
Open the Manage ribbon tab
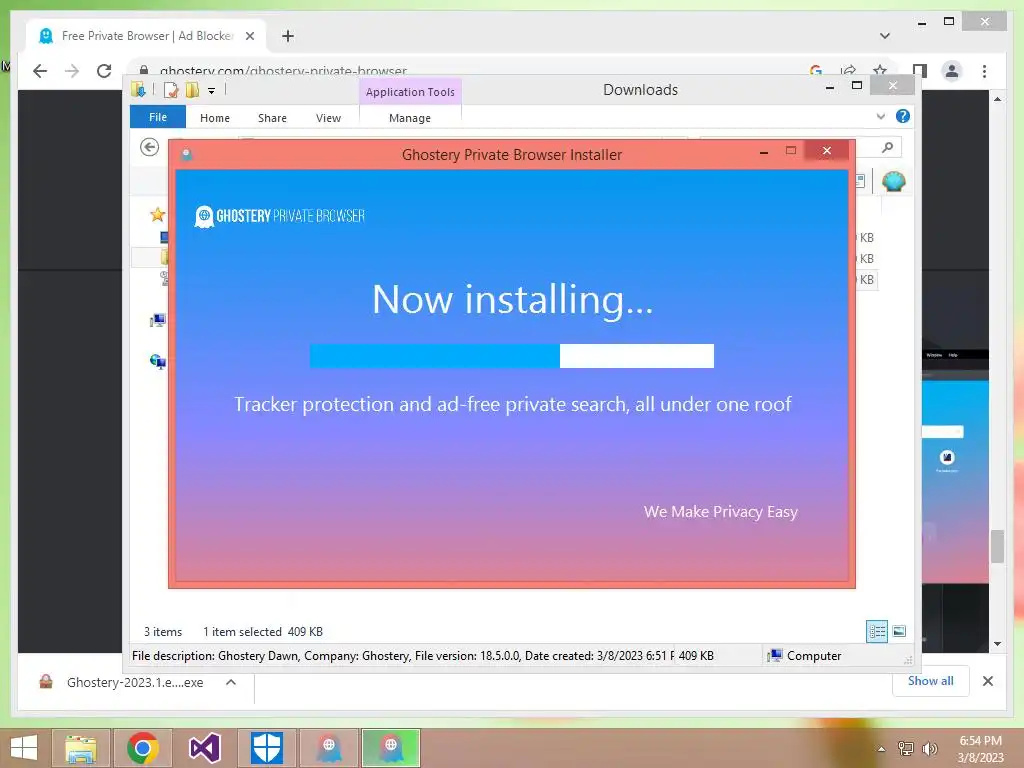tap(409, 118)
